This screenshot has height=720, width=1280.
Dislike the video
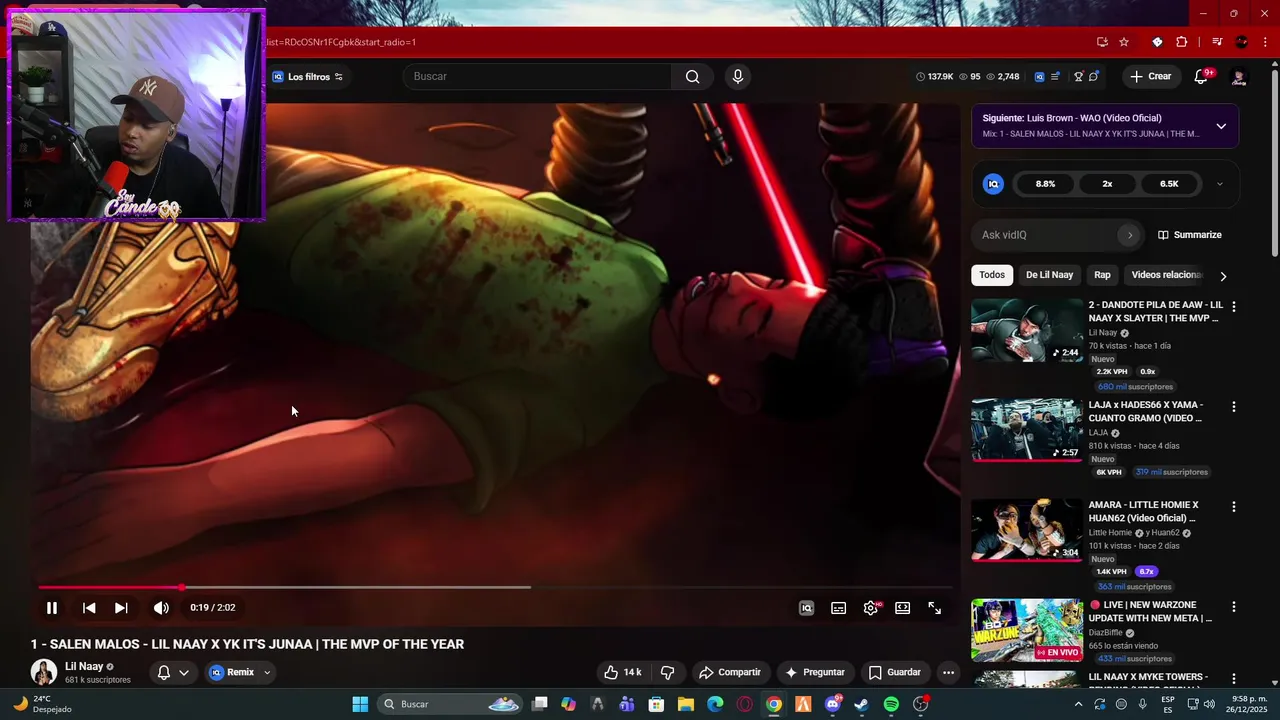[x=668, y=673]
